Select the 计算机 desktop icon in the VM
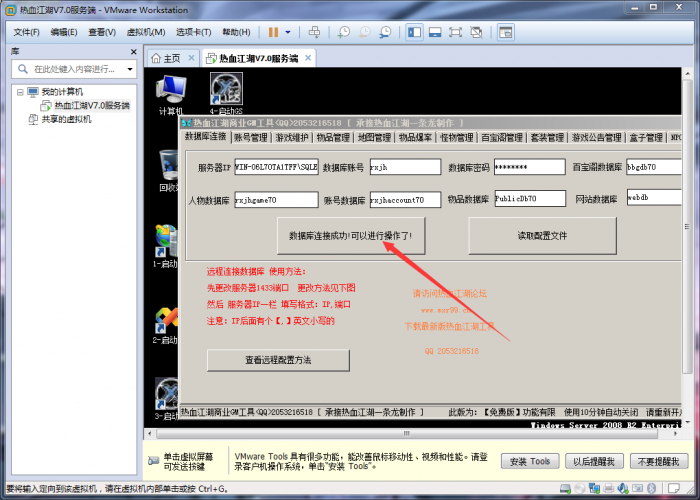This screenshot has height=500, width=700. tap(171, 95)
